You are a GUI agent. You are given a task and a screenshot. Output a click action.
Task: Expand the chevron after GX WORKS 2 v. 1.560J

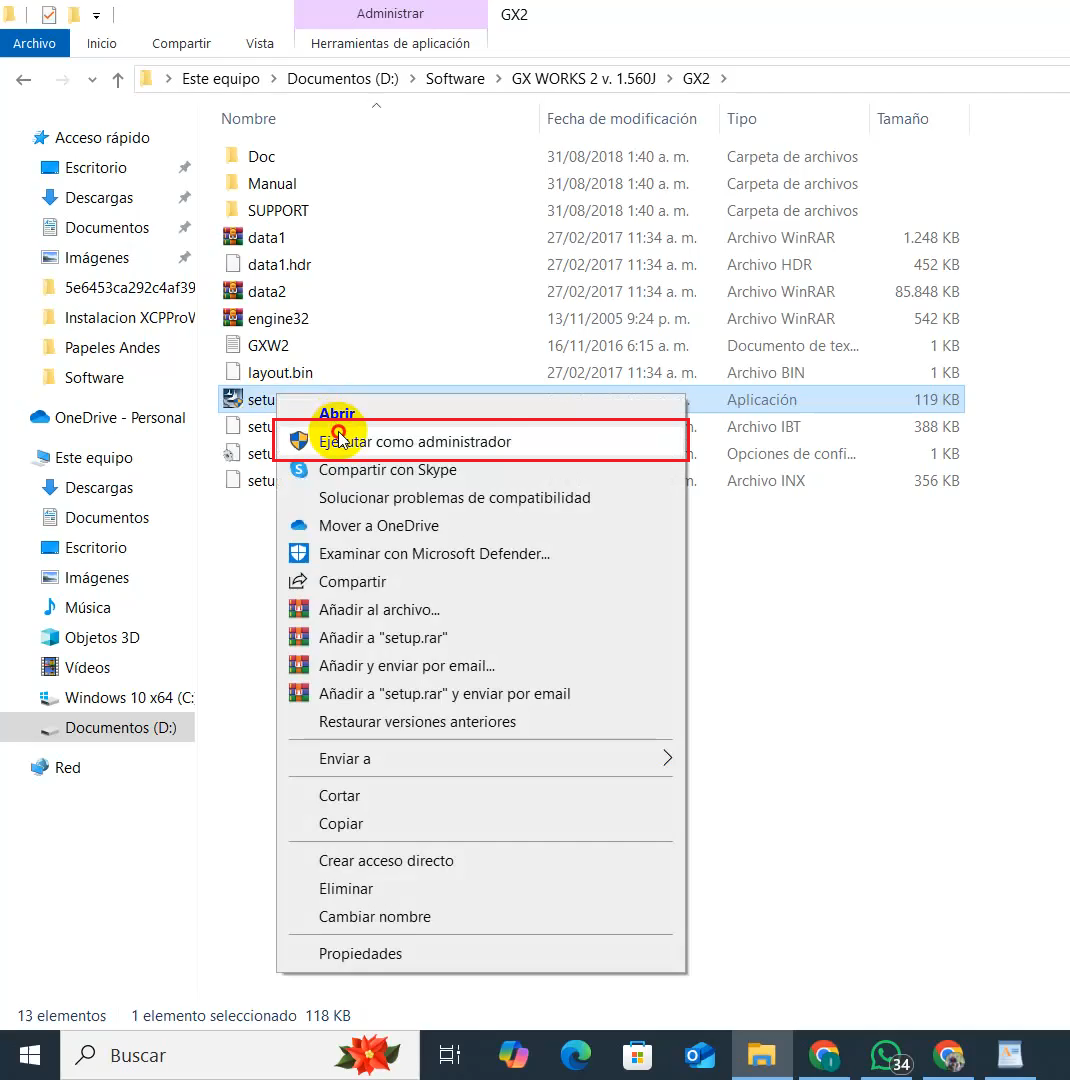tap(670, 79)
